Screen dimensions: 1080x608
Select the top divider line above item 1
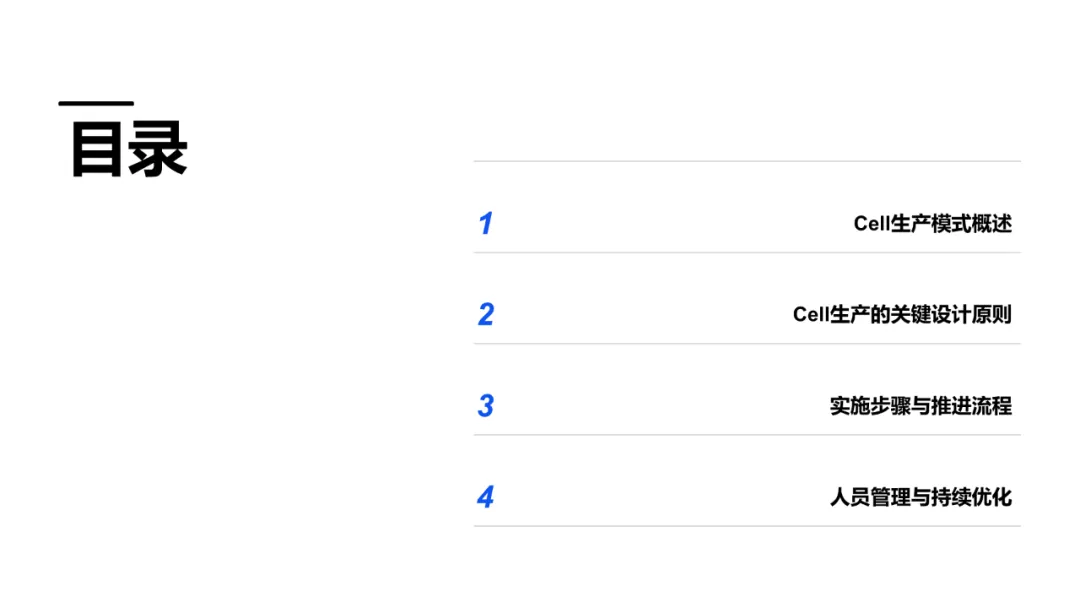[x=747, y=161]
